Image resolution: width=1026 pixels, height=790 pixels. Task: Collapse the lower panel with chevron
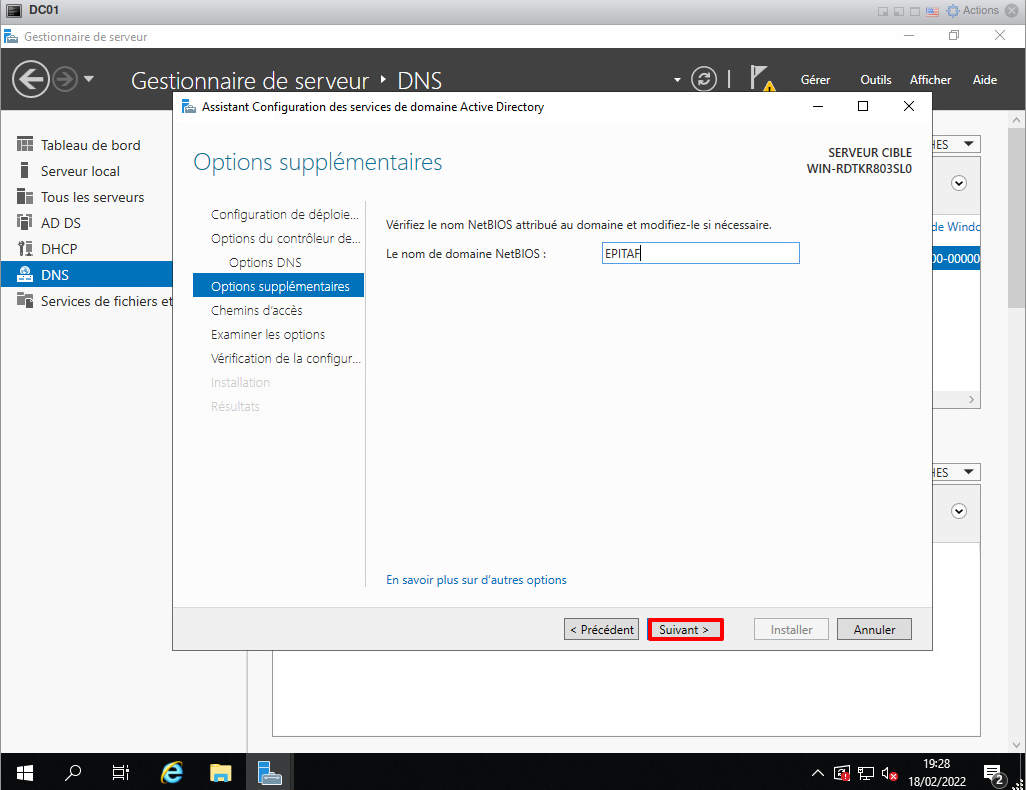[959, 511]
